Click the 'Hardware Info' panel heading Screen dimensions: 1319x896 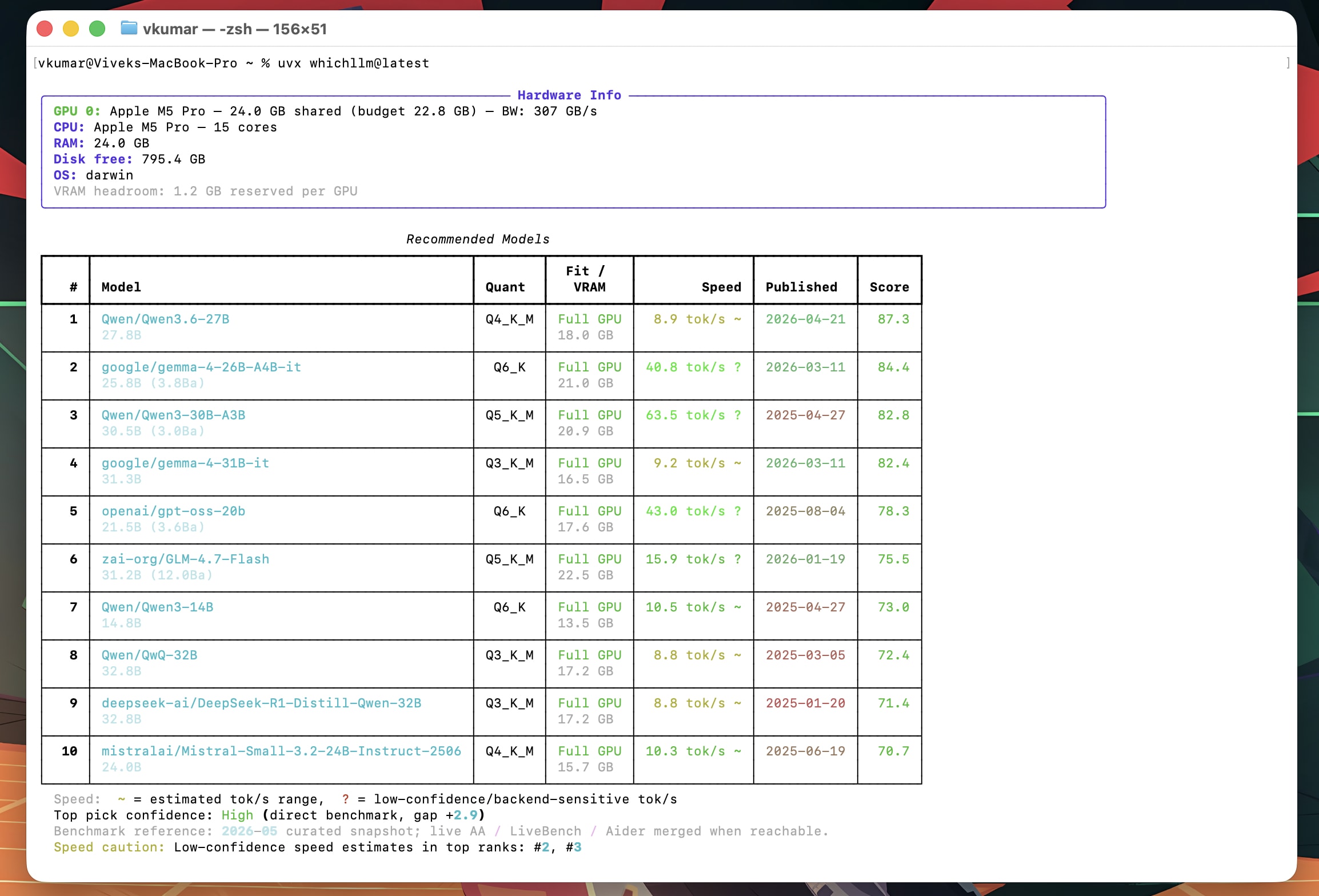569,95
